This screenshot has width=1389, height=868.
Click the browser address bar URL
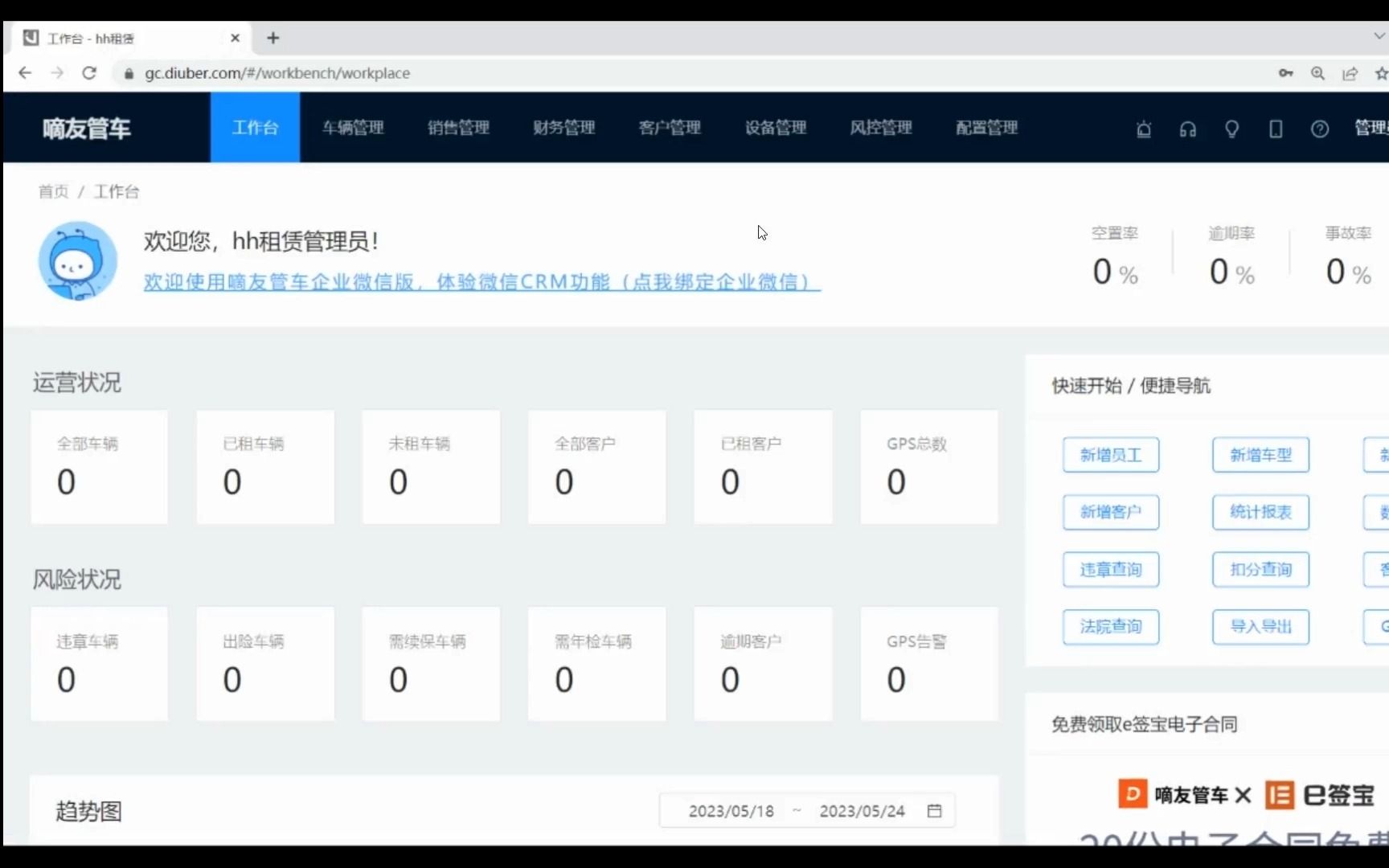tap(277, 73)
